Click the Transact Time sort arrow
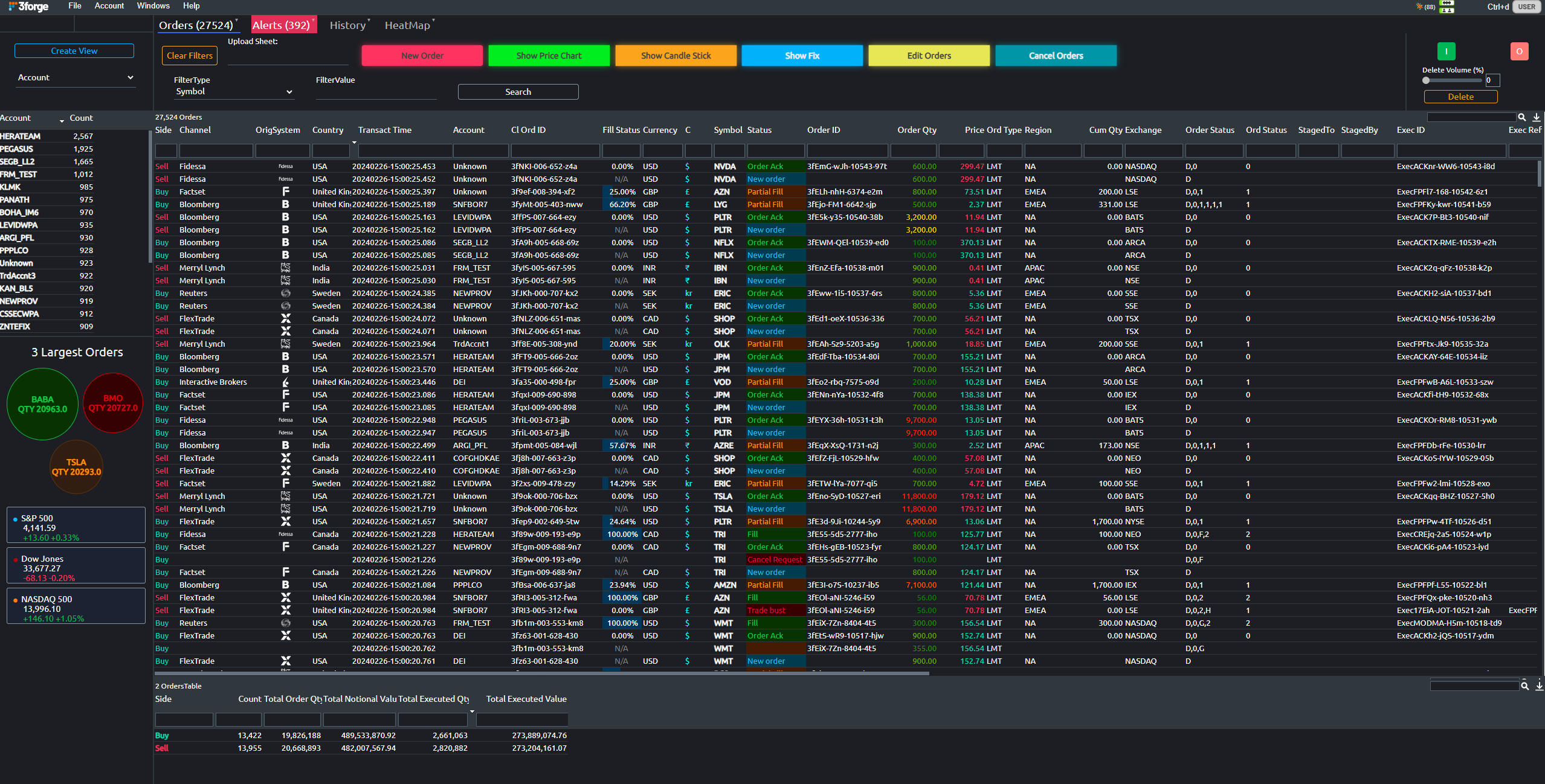 point(354,143)
